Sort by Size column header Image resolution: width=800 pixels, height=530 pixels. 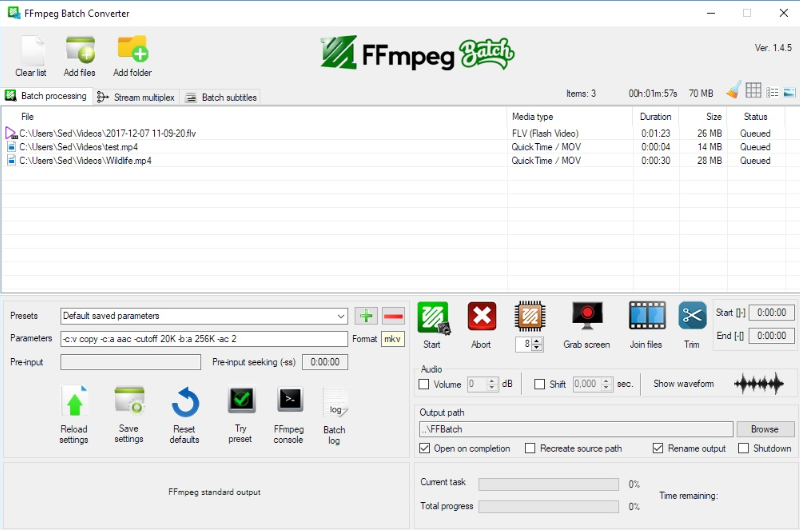pos(713,117)
